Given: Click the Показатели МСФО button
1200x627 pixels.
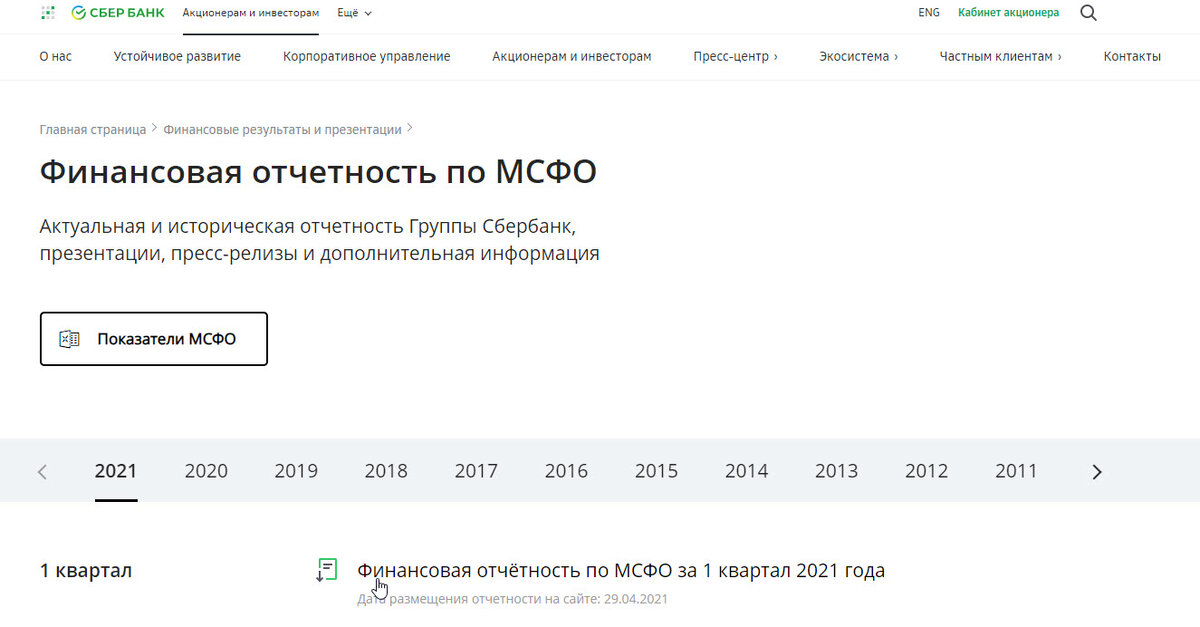Looking at the screenshot, I should coord(153,338).
